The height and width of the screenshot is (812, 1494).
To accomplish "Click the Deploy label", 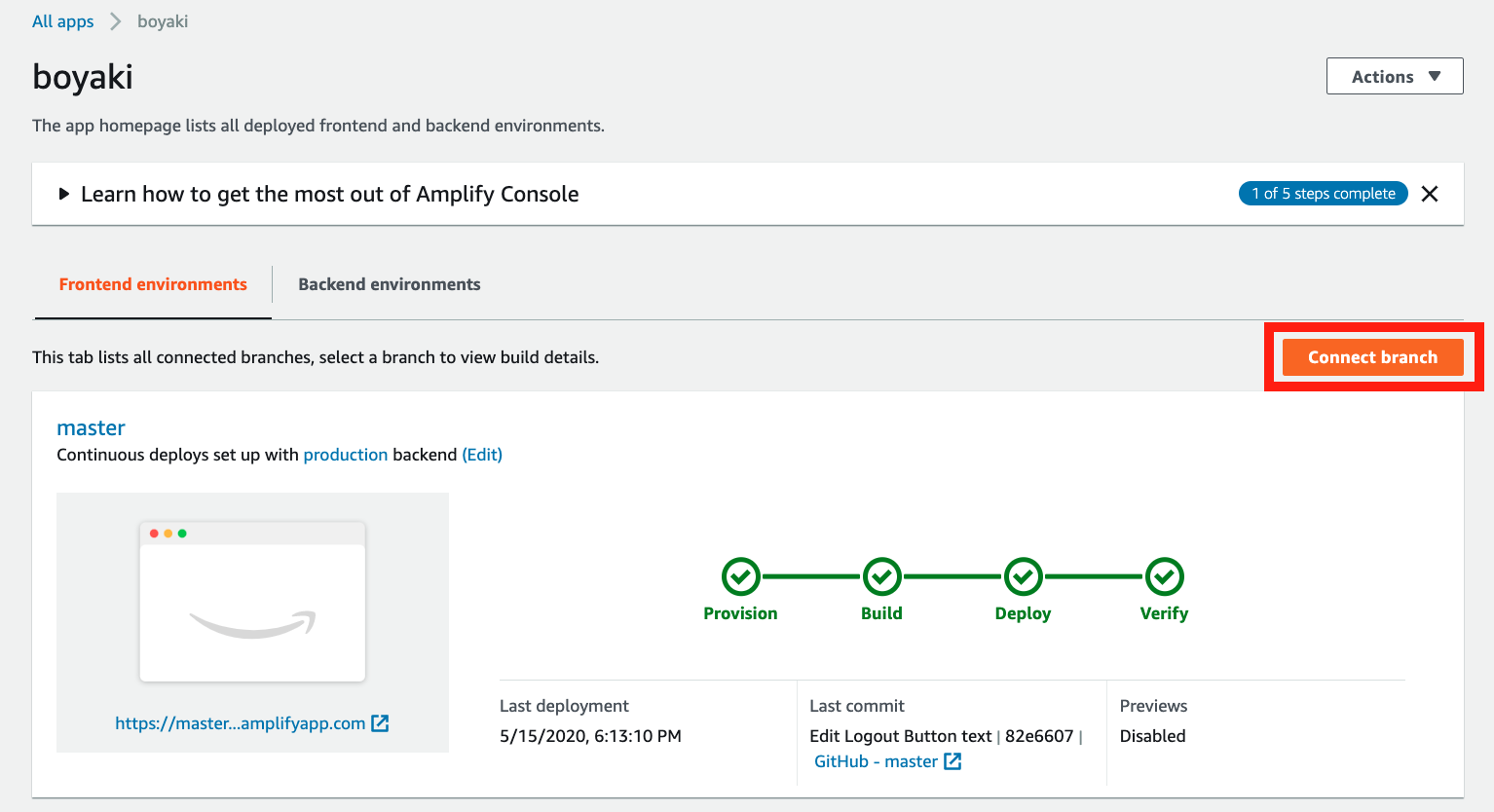I will (x=1023, y=613).
